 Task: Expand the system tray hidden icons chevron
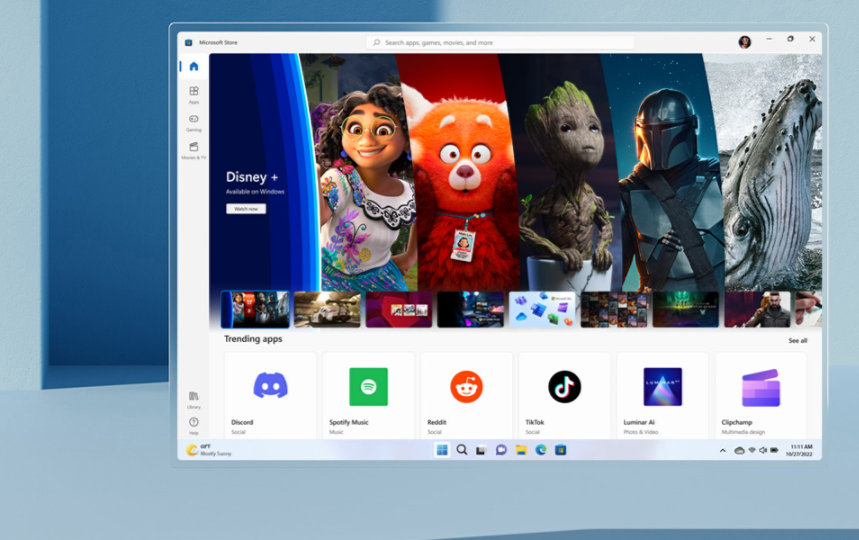click(723, 451)
